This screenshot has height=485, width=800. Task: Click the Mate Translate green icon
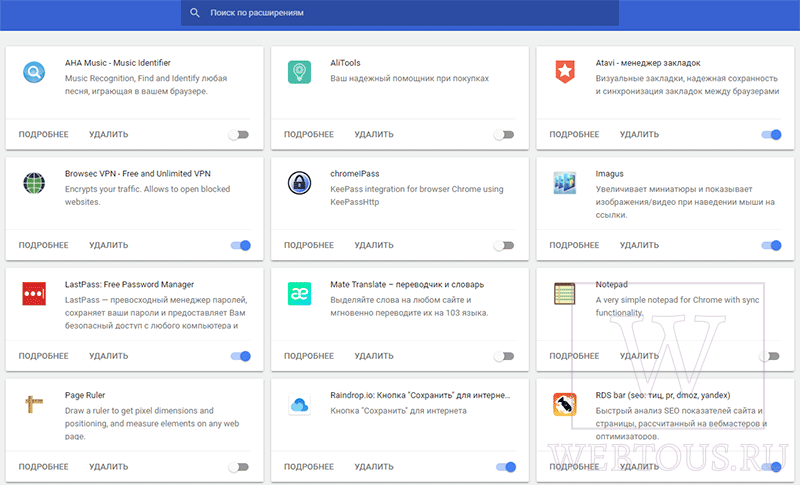pos(299,294)
